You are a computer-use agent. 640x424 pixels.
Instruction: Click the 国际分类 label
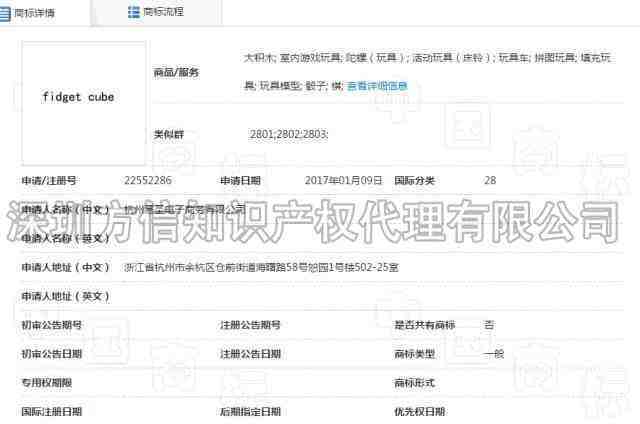pyautogui.click(x=414, y=180)
